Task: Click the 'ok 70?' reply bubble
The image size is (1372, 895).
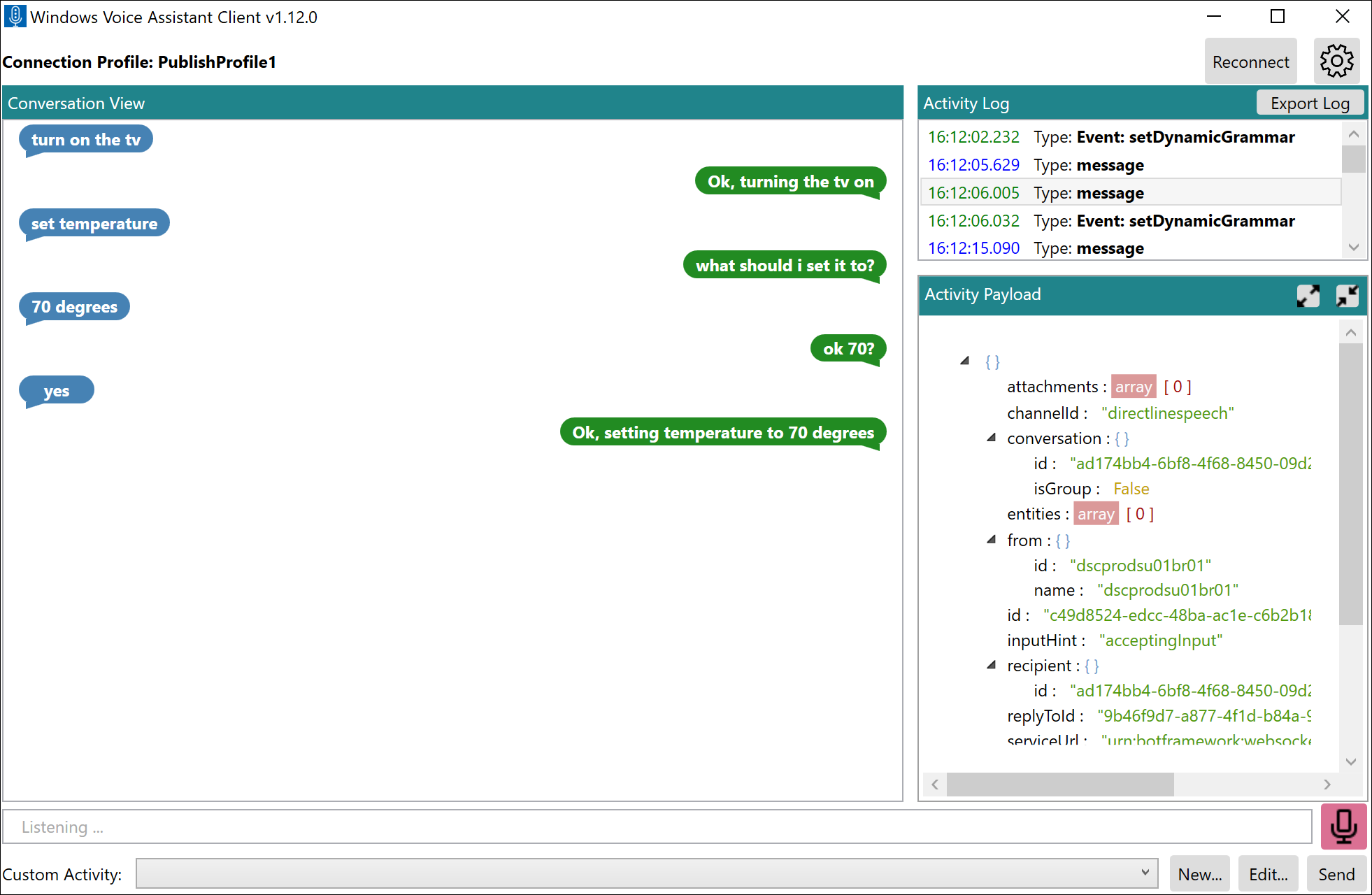Action: coord(848,349)
